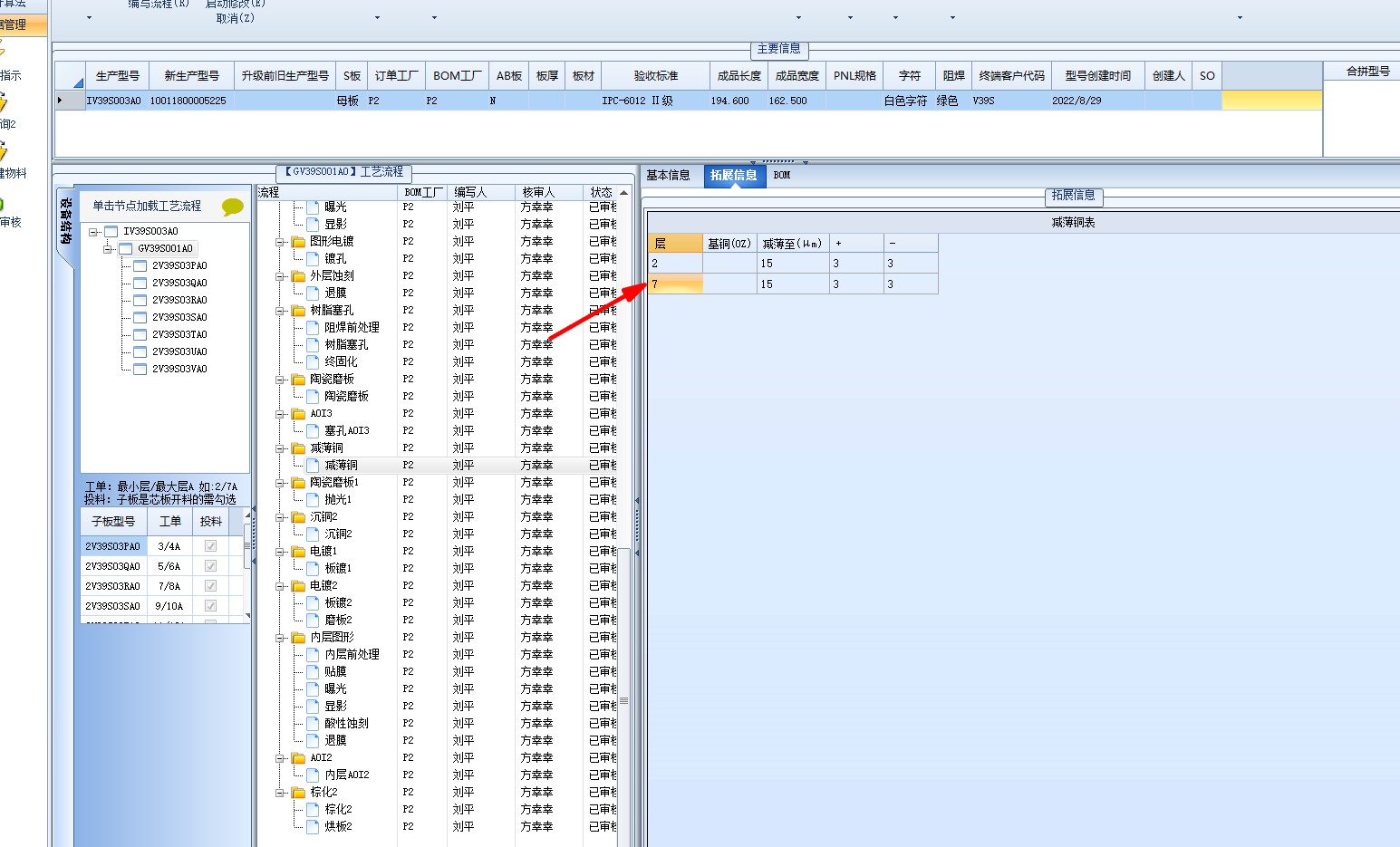The width and height of the screenshot is (1400, 847).
Task: Click the 减薄至(μm) column header
Action: (793, 244)
